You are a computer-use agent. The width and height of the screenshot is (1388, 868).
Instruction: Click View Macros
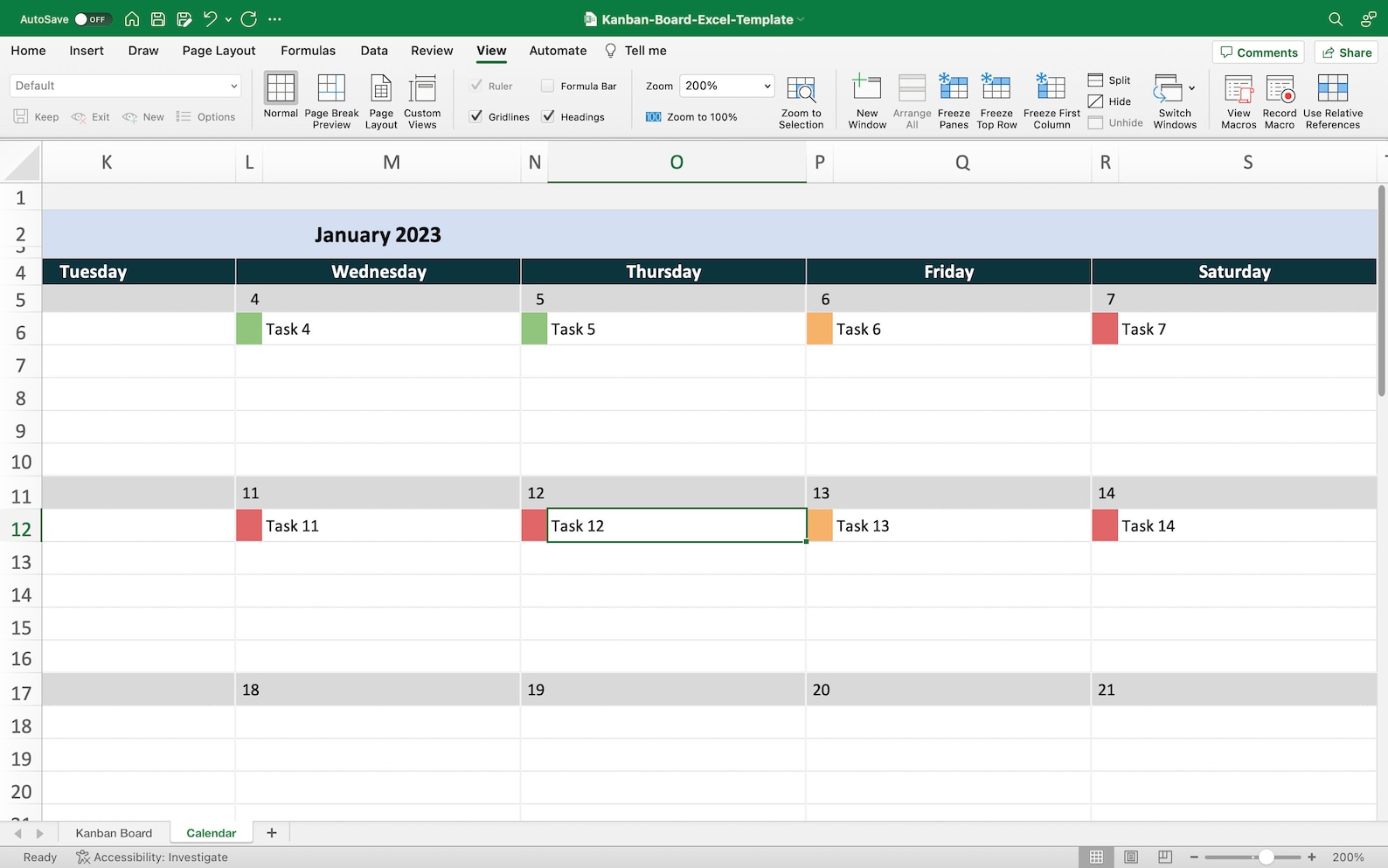(x=1239, y=101)
